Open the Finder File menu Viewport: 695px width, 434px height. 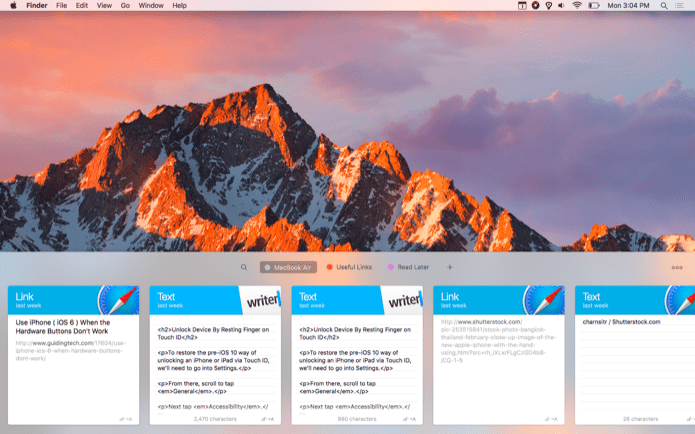(62, 5)
